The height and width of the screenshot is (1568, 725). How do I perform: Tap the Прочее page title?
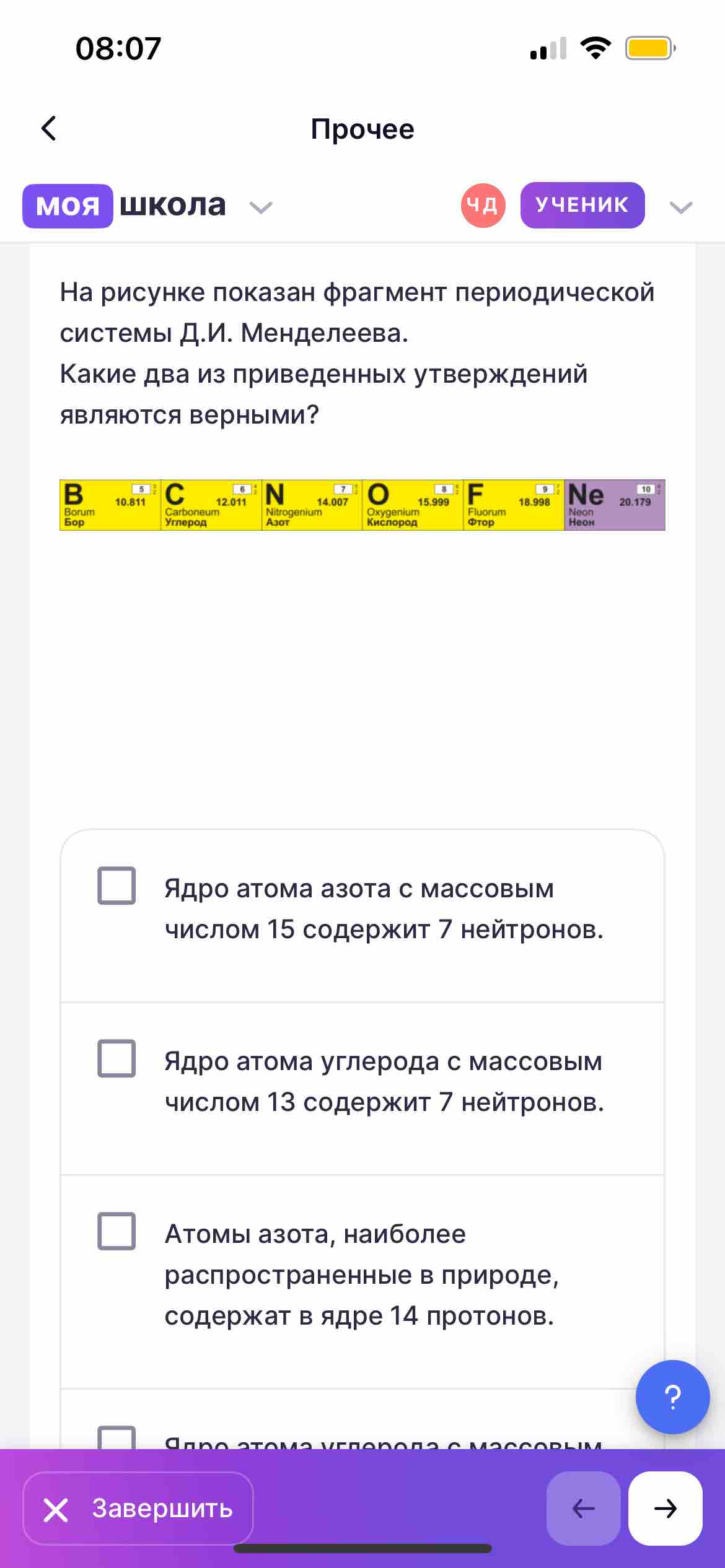[x=362, y=129]
